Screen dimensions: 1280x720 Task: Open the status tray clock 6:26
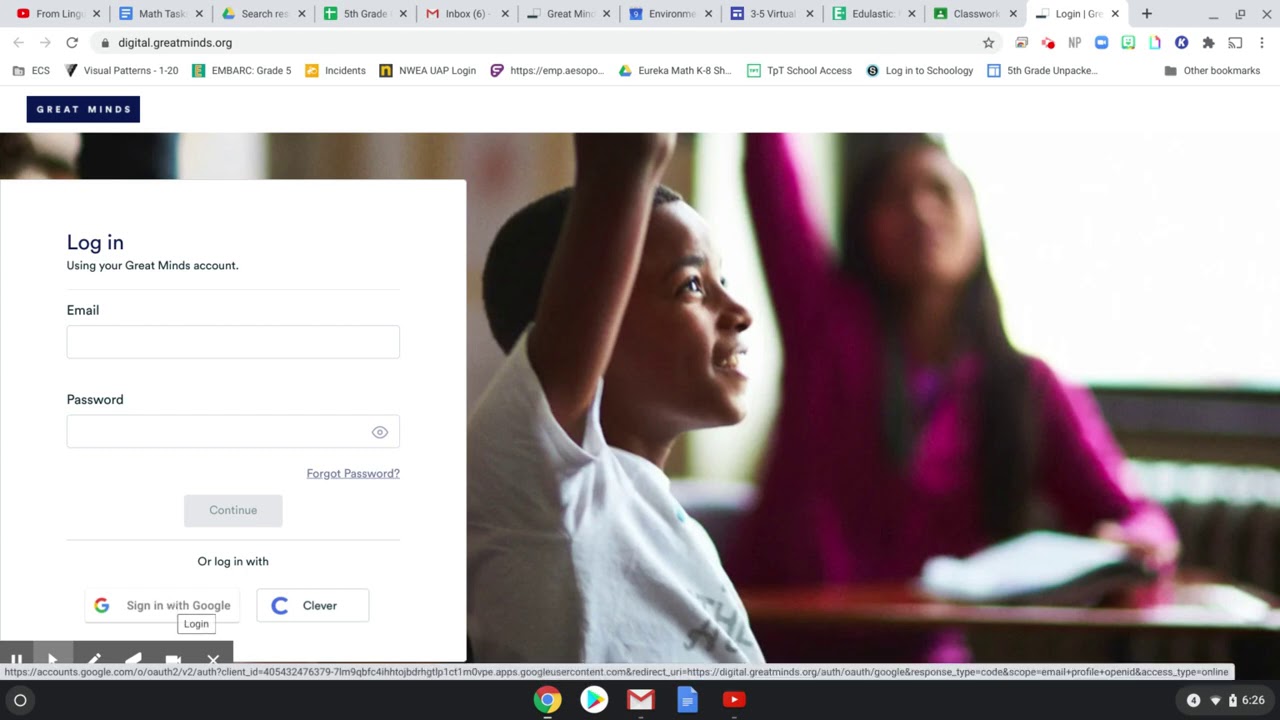pos(1253,700)
